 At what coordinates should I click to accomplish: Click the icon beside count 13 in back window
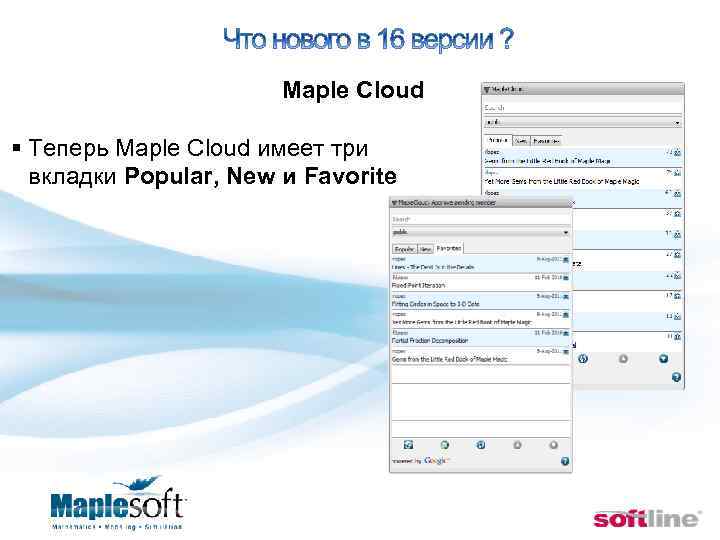677,316
